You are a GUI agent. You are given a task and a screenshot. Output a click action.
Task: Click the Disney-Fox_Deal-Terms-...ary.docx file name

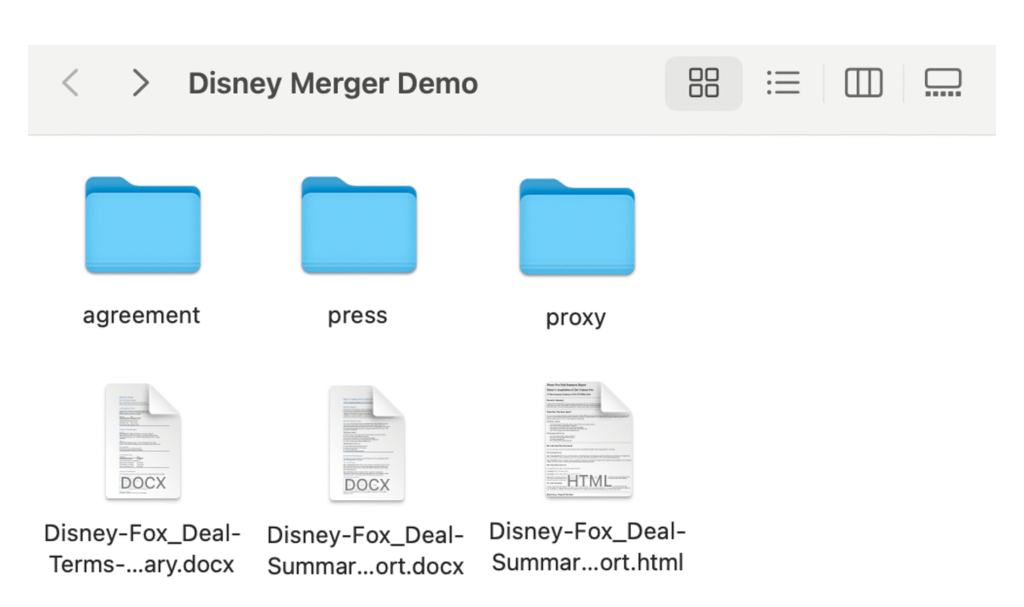pos(142,549)
